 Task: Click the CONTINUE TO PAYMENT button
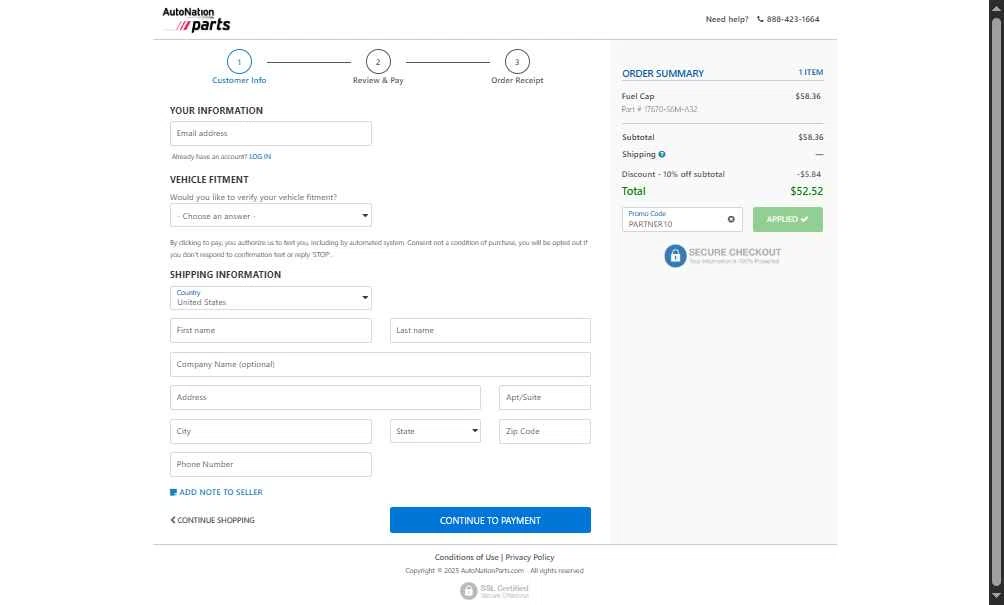490,520
